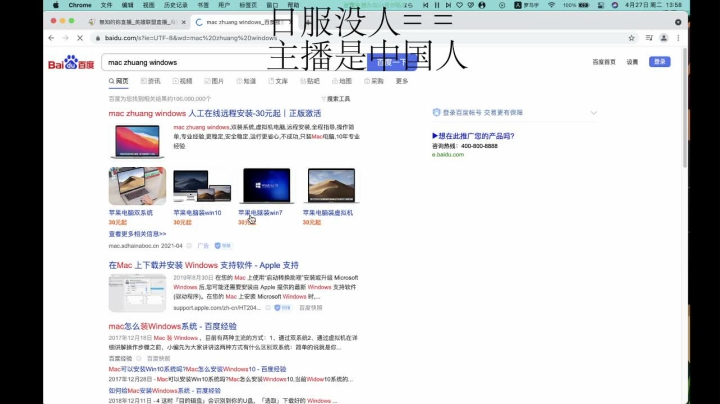
Task: Select the 图片 search category
Action: 214,81
